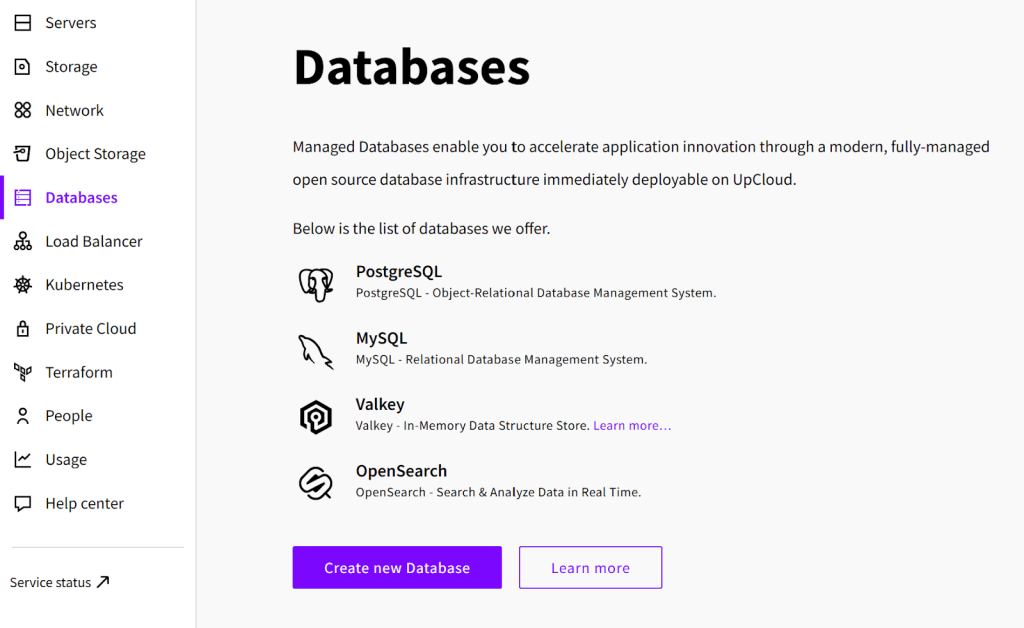Go to Private Cloud
1024x628 pixels.
coord(91,328)
